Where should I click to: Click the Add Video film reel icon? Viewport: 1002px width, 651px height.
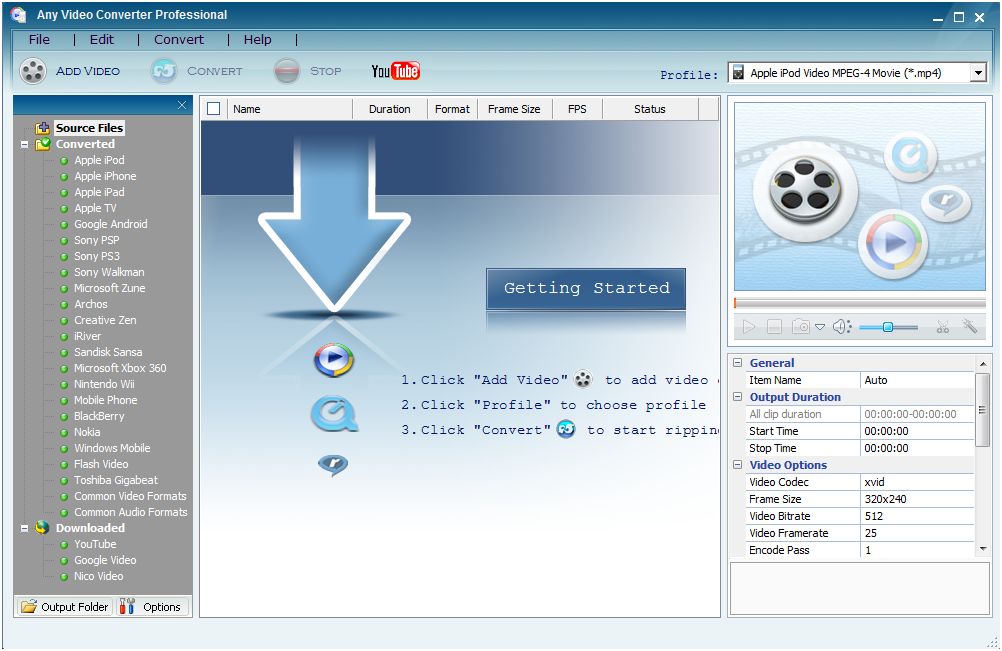[33, 71]
